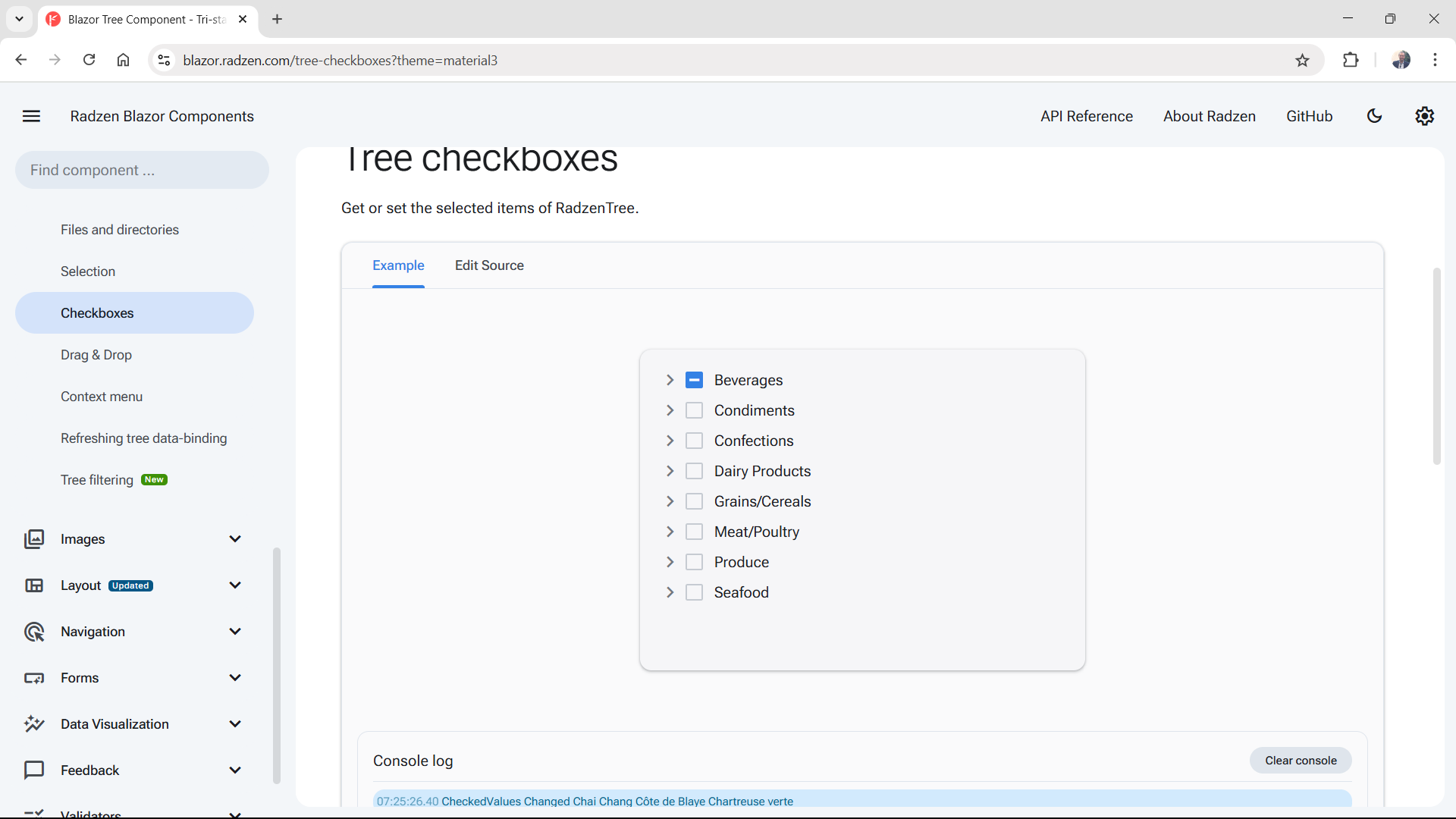
Task: Switch to the Edit Source tab
Action: pos(489,265)
